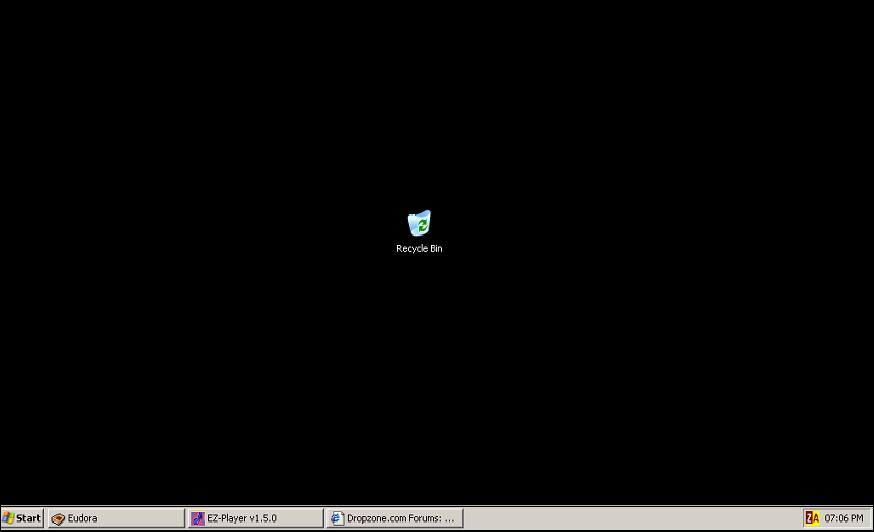Viewport: 874px width, 532px height.
Task: Switch to the Eudora window
Action: pos(116,518)
